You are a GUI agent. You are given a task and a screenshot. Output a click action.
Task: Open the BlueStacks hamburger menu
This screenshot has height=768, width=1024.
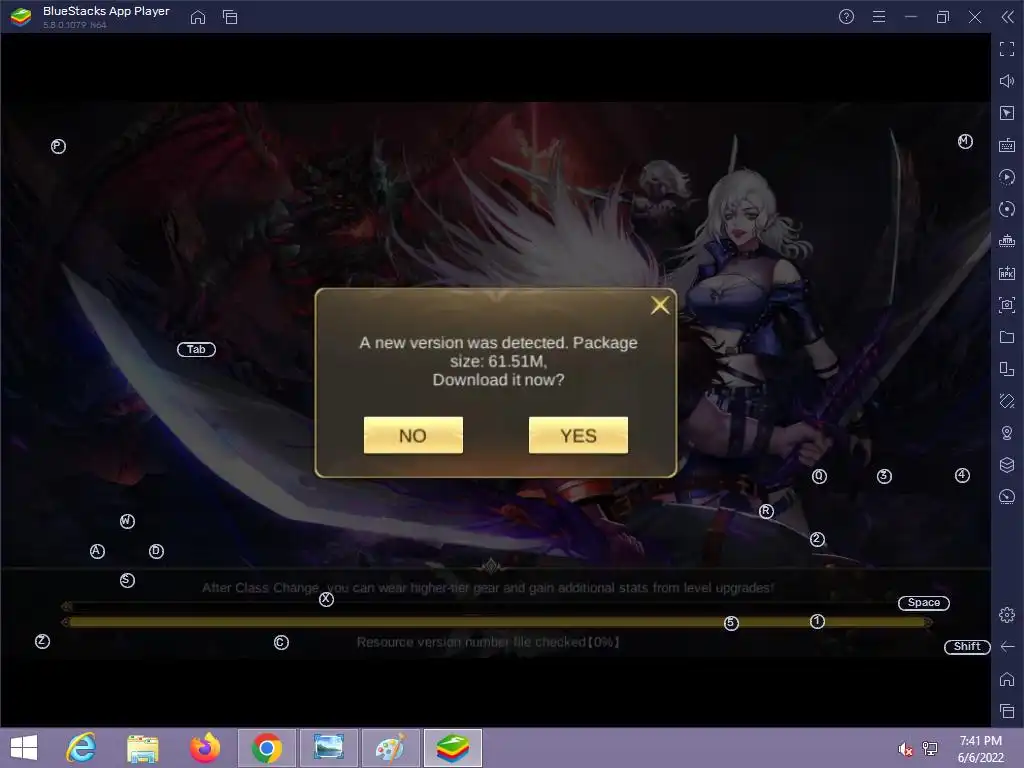coord(879,17)
